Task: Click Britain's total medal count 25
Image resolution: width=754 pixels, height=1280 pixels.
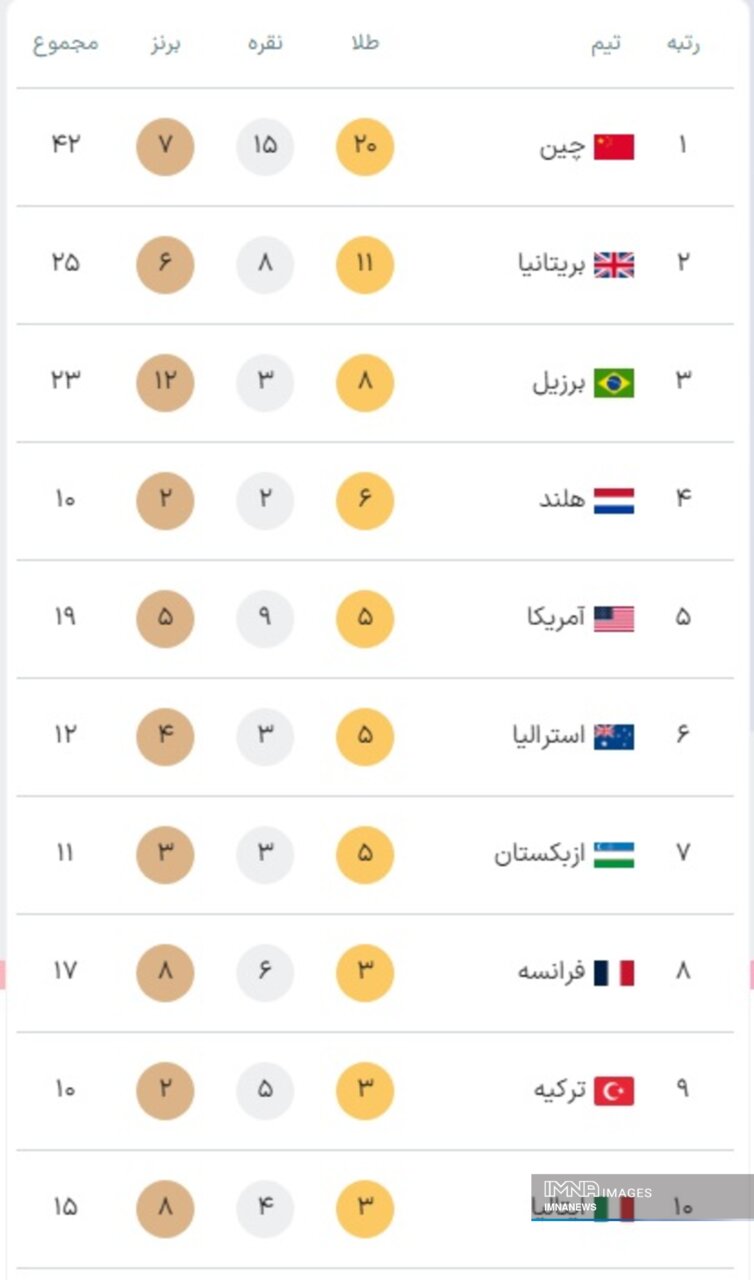Action: click(65, 264)
